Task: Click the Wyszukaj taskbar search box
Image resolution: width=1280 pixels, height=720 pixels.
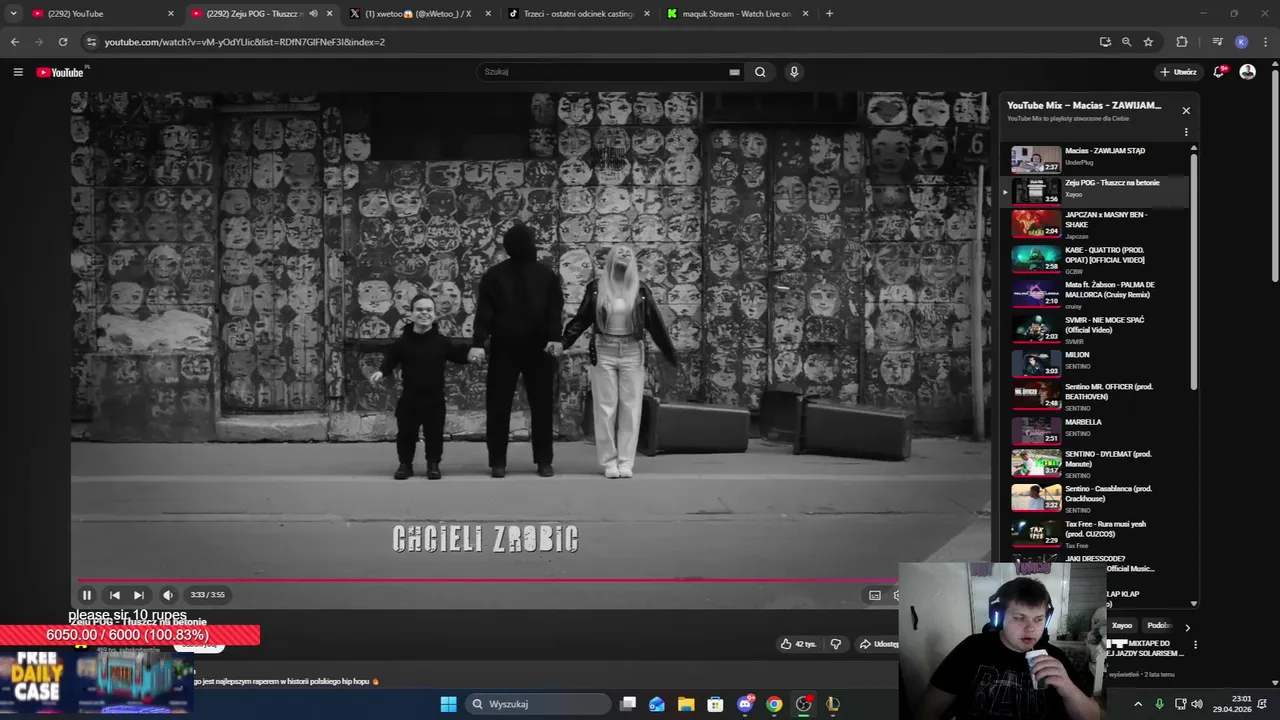Action: (x=538, y=704)
